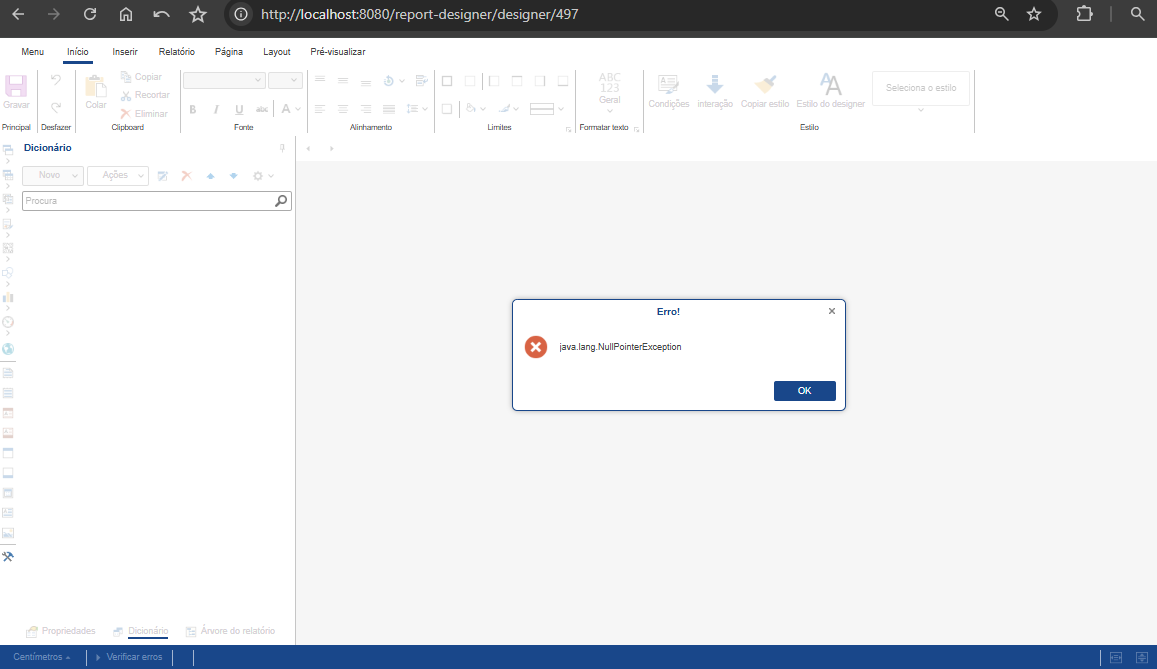Open the border line style dropdown
The width and height of the screenshot is (1157, 669).
547,109
